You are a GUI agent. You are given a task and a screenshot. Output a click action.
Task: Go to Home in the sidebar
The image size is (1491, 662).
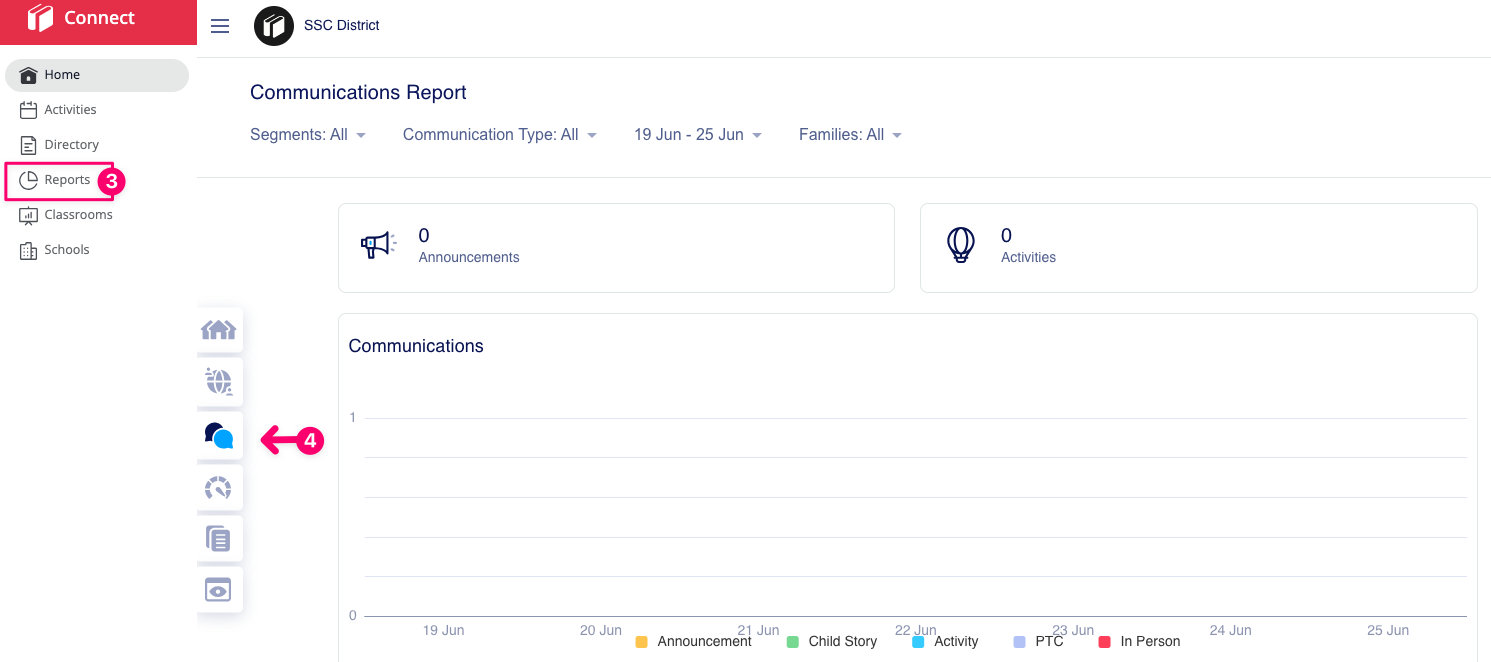point(97,75)
